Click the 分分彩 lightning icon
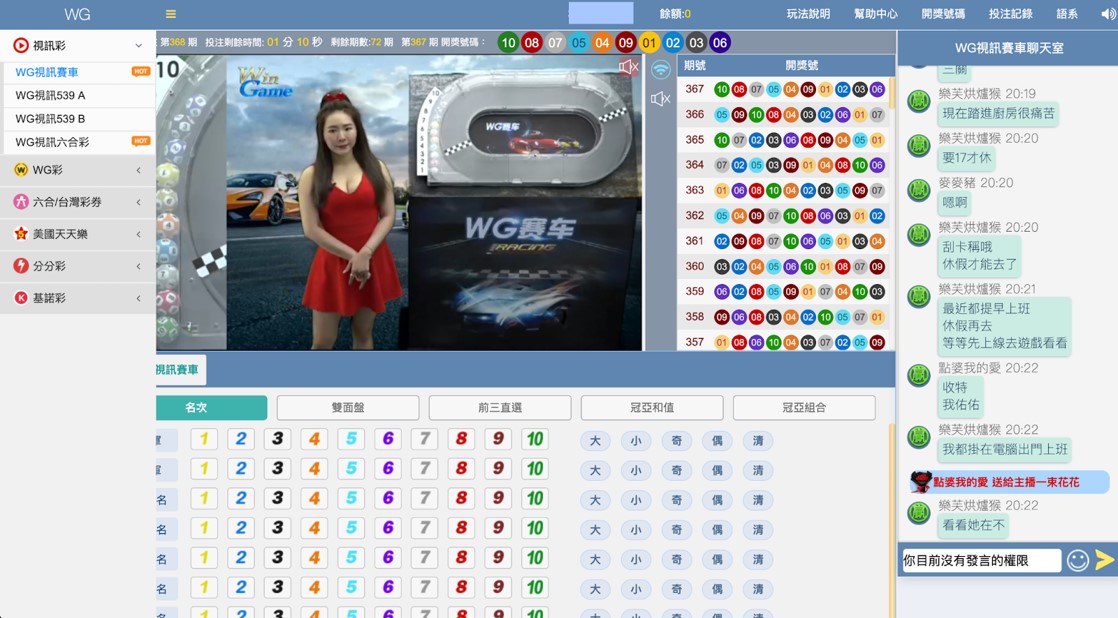 point(21,266)
